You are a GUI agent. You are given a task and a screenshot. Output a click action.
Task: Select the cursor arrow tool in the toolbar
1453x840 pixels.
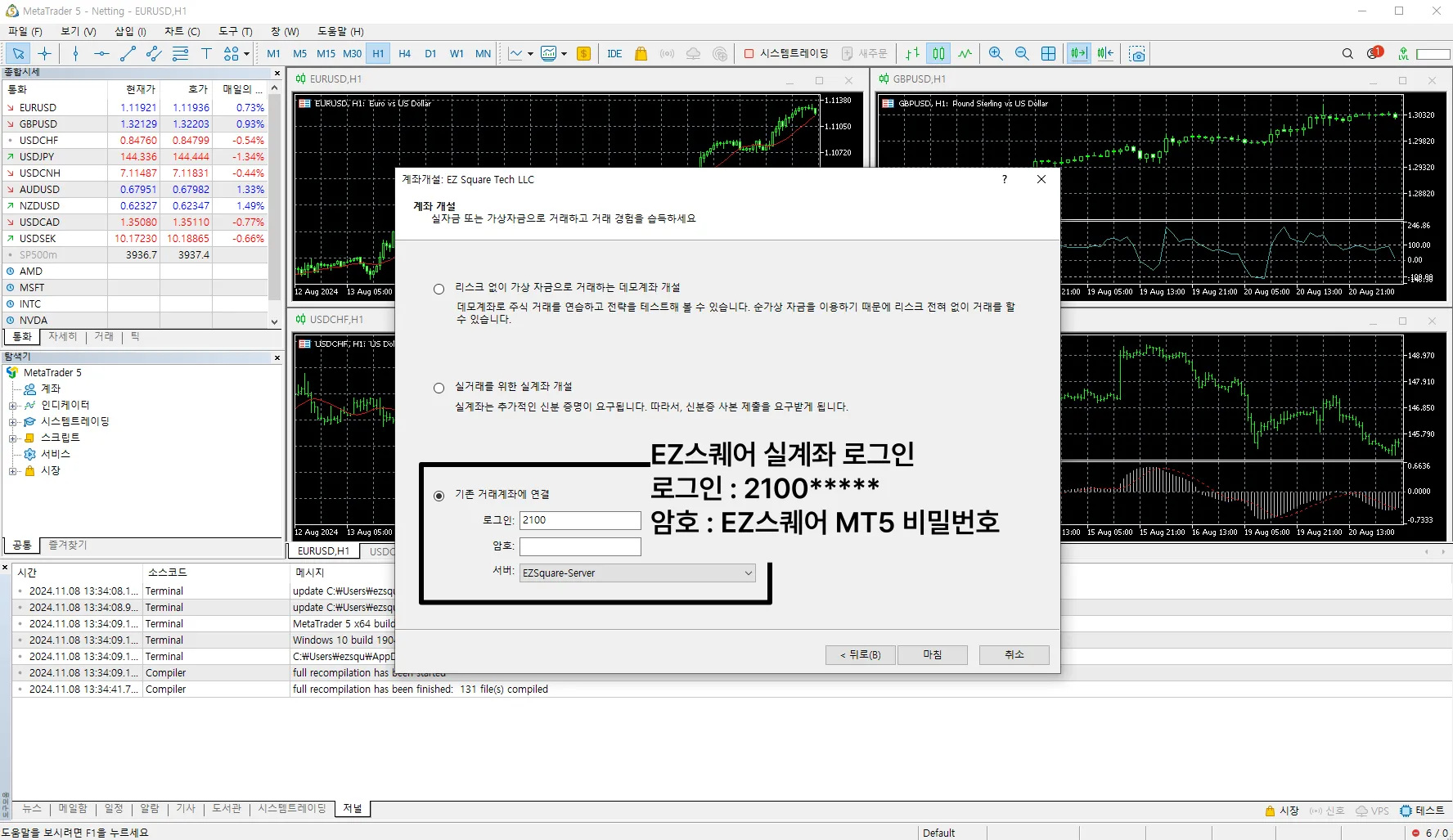click(18, 54)
